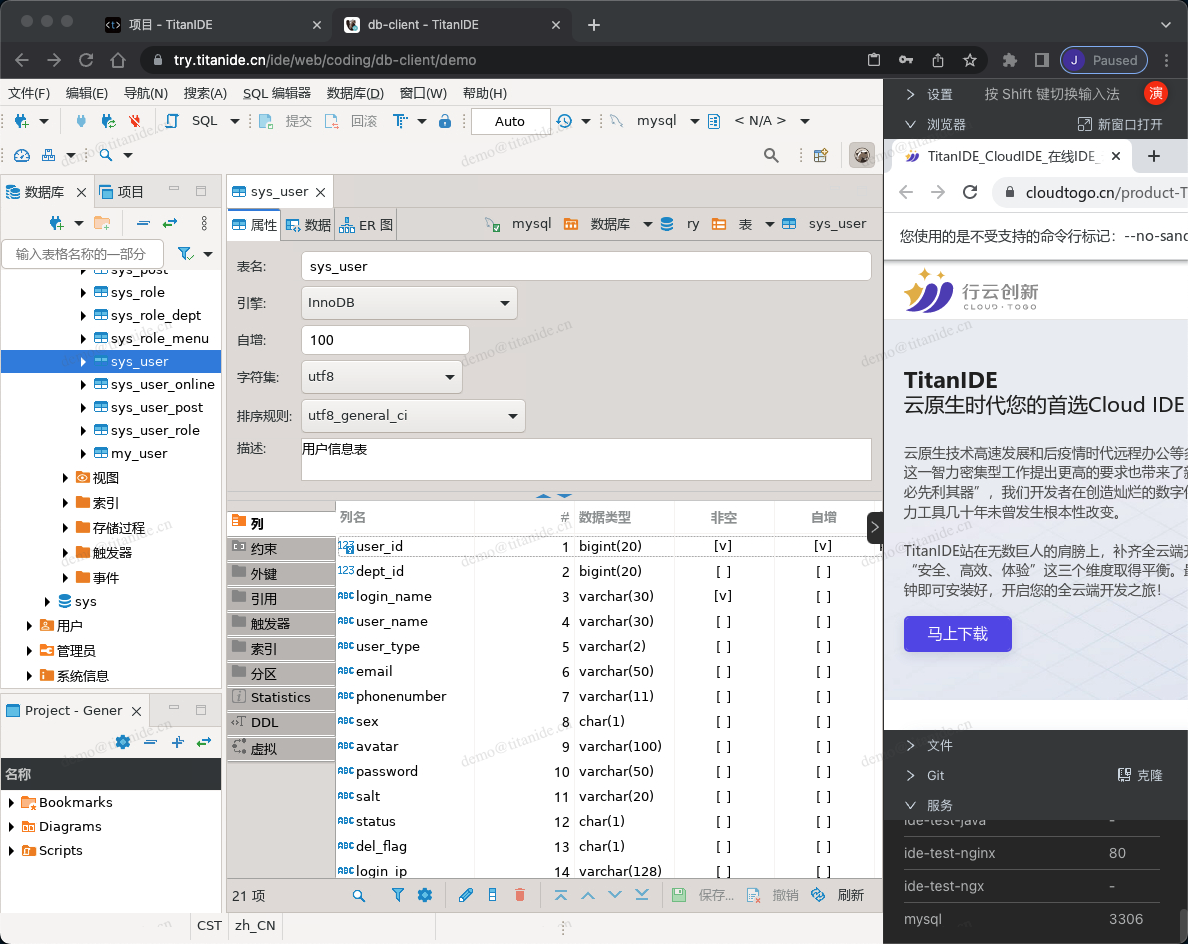Screen dimensions: 1188x944
Task: Toggle auto-increment checkbox for user_id row
Action: pyautogui.click(x=823, y=547)
